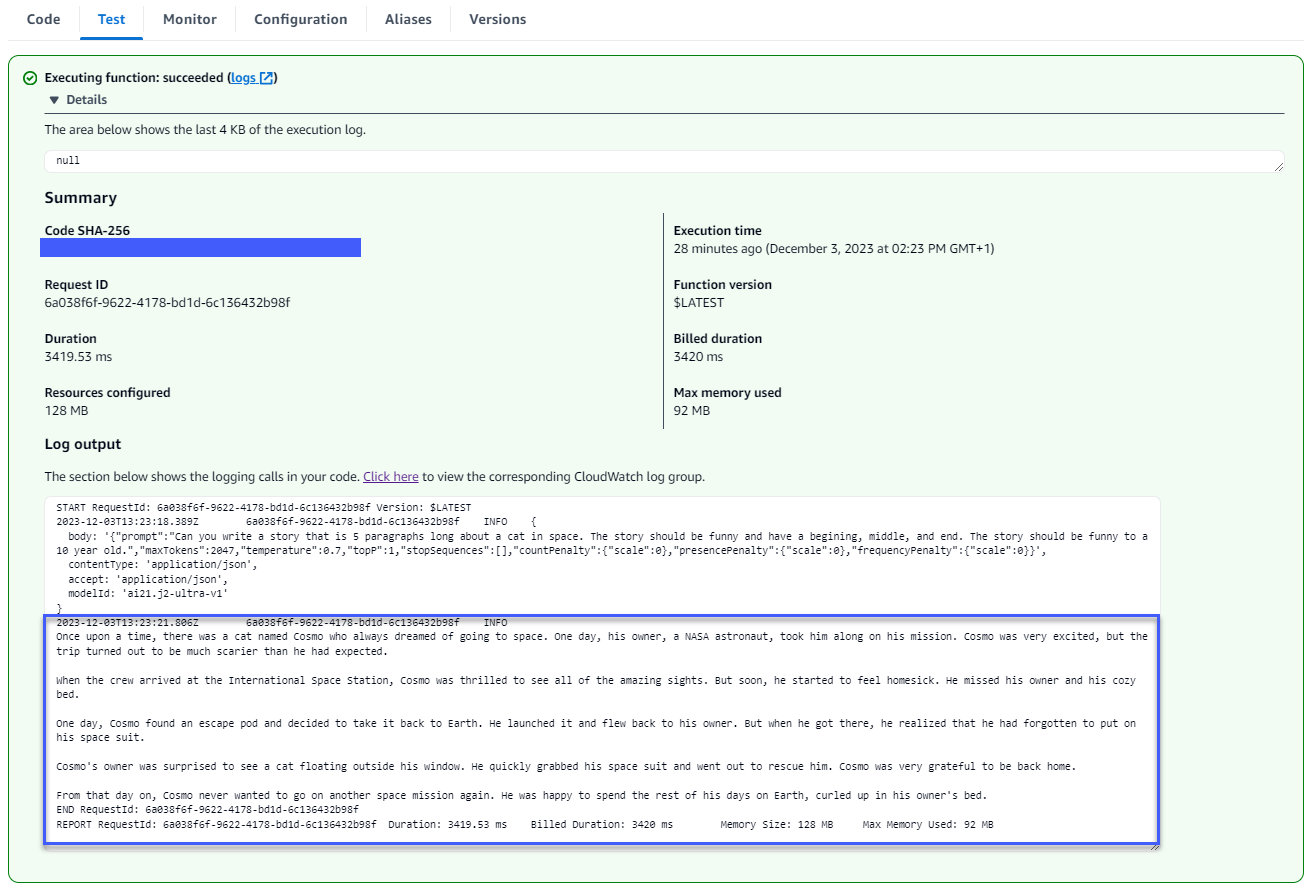Viewport: 1313px width, 892px height.
Task: Click the result box resize handle
Action: click(1279, 167)
